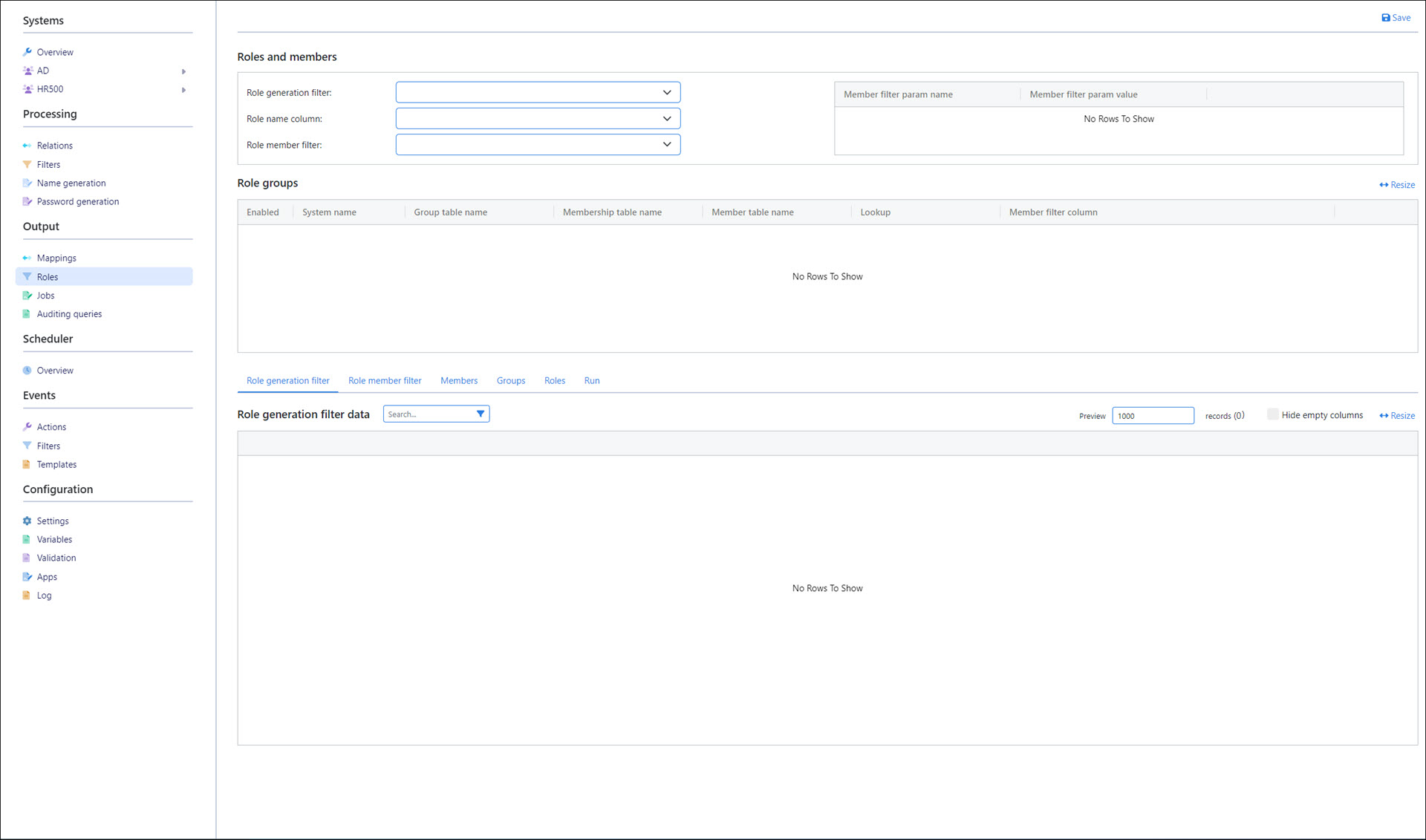Click the Templates icon in the sidebar
The width and height of the screenshot is (1426, 840).
[27, 464]
